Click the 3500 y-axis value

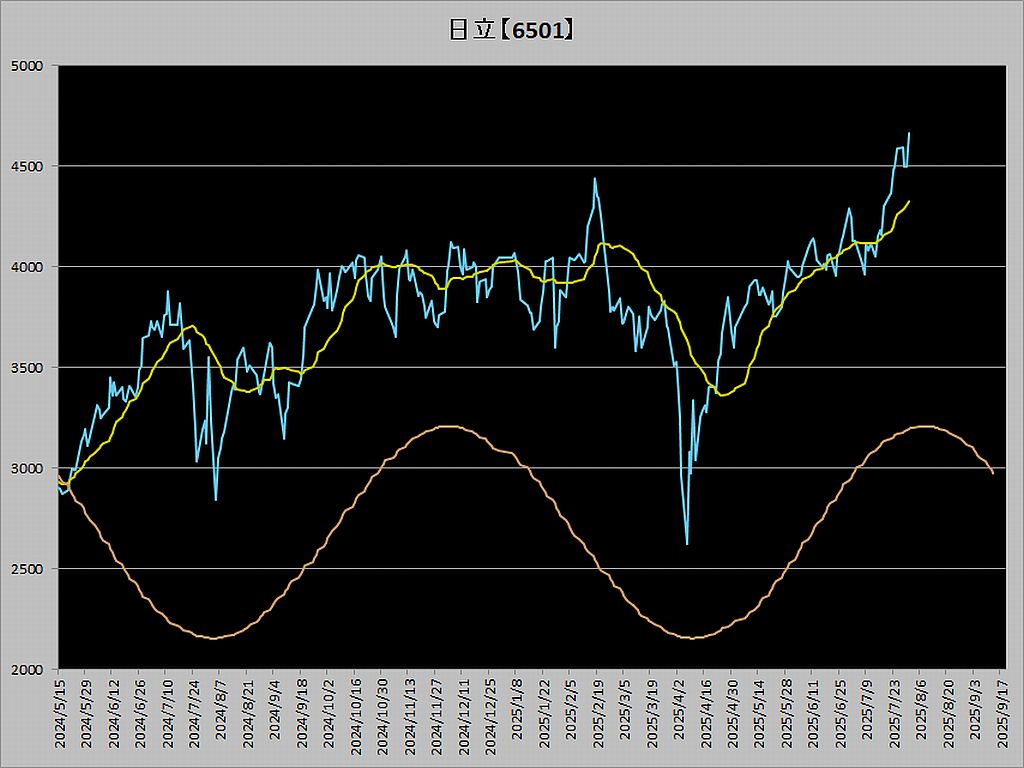27,368
